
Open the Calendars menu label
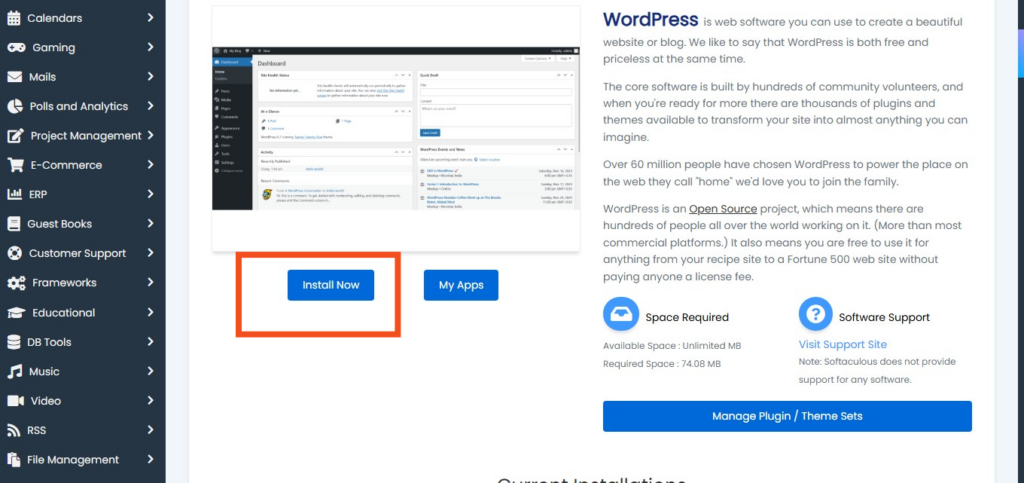[x=55, y=18]
